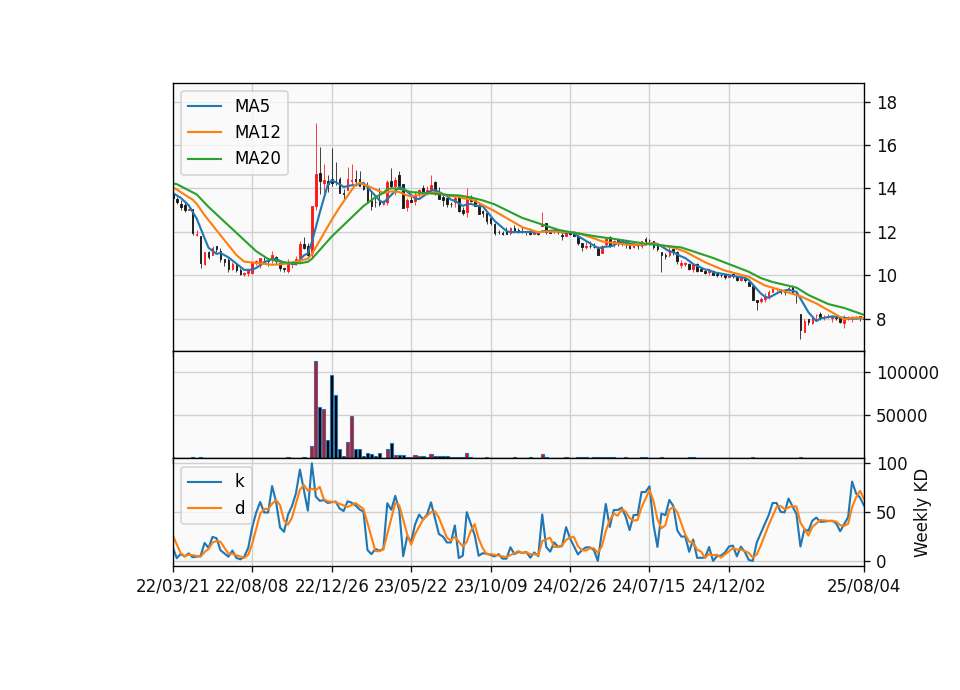Click the orange MA12 legend line sample
The width and height of the screenshot is (960, 690).
pyautogui.click(x=204, y=132)
